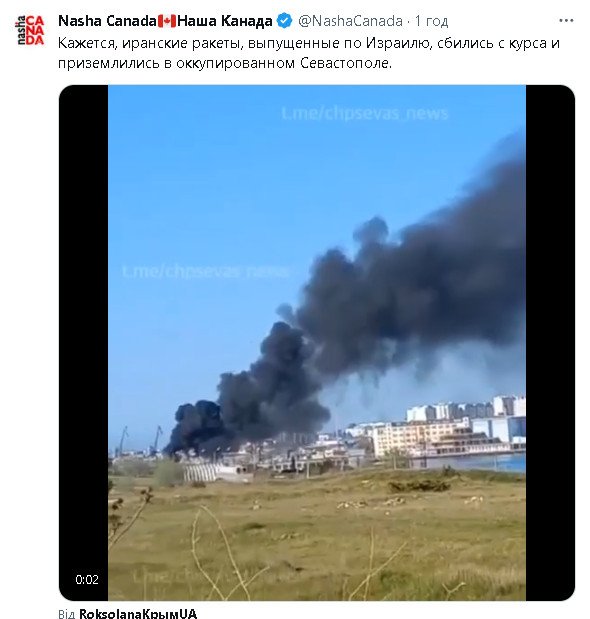Click the top t.me/chpsevas_news watermark
Screen dimensions: 590x619
click(365, 114)
